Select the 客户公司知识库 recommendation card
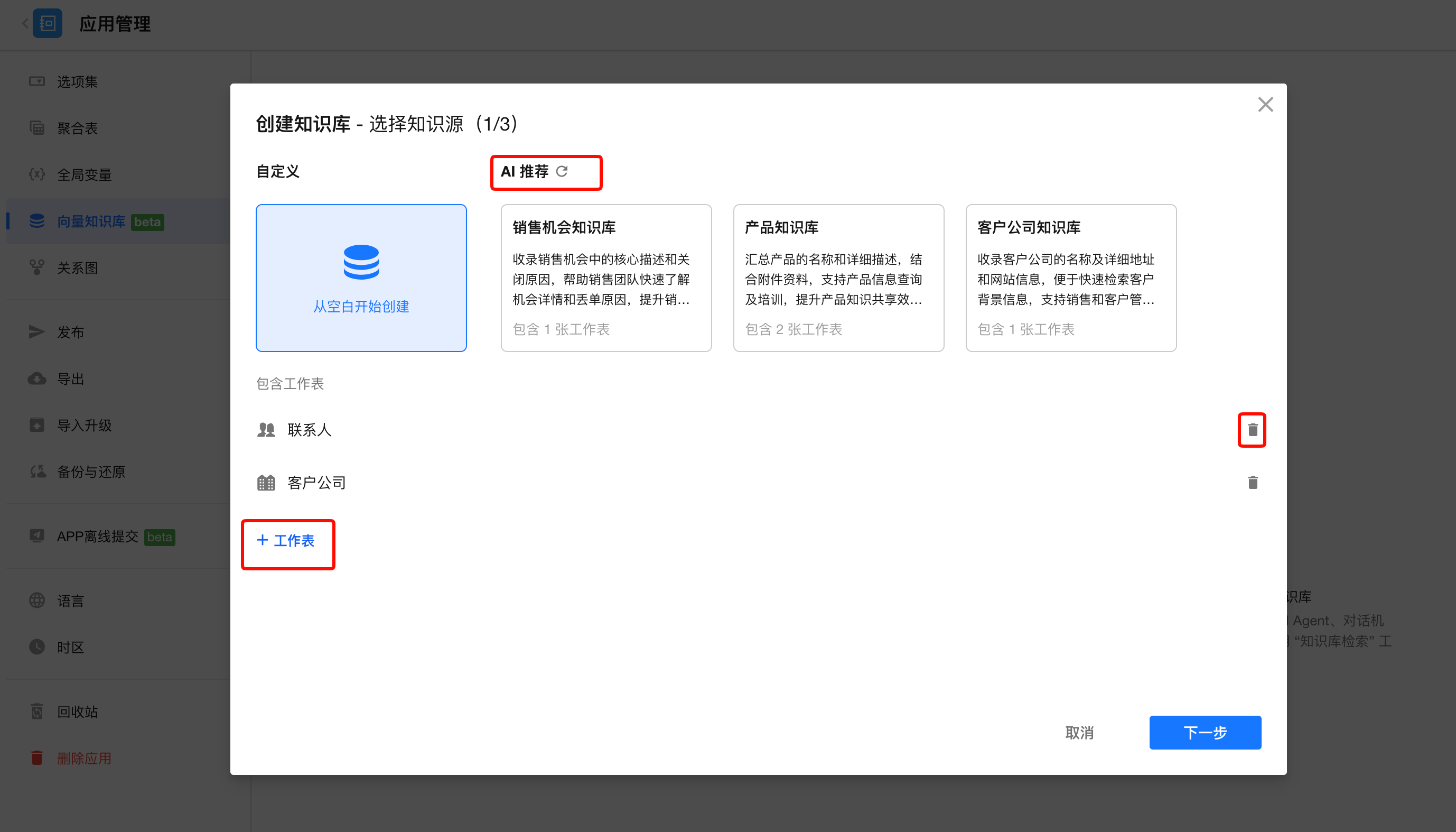The image size is (1456, 832). [x=1070, y=278]
